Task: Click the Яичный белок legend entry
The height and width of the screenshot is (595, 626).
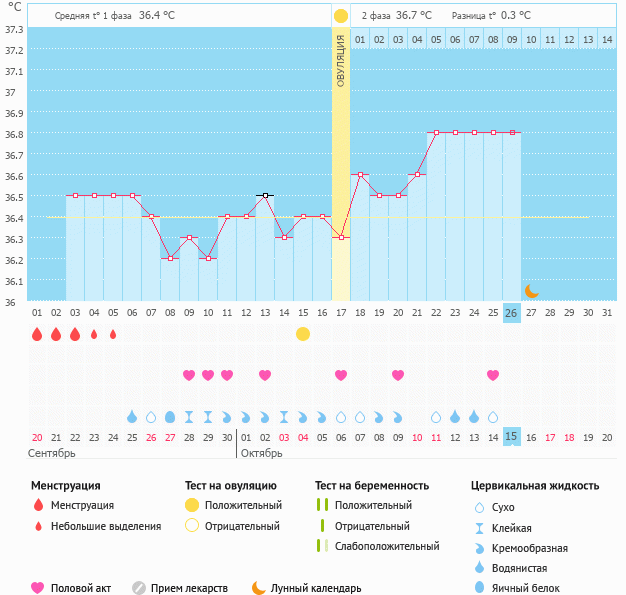Action: pyautogui.click(x=517, y=587)
